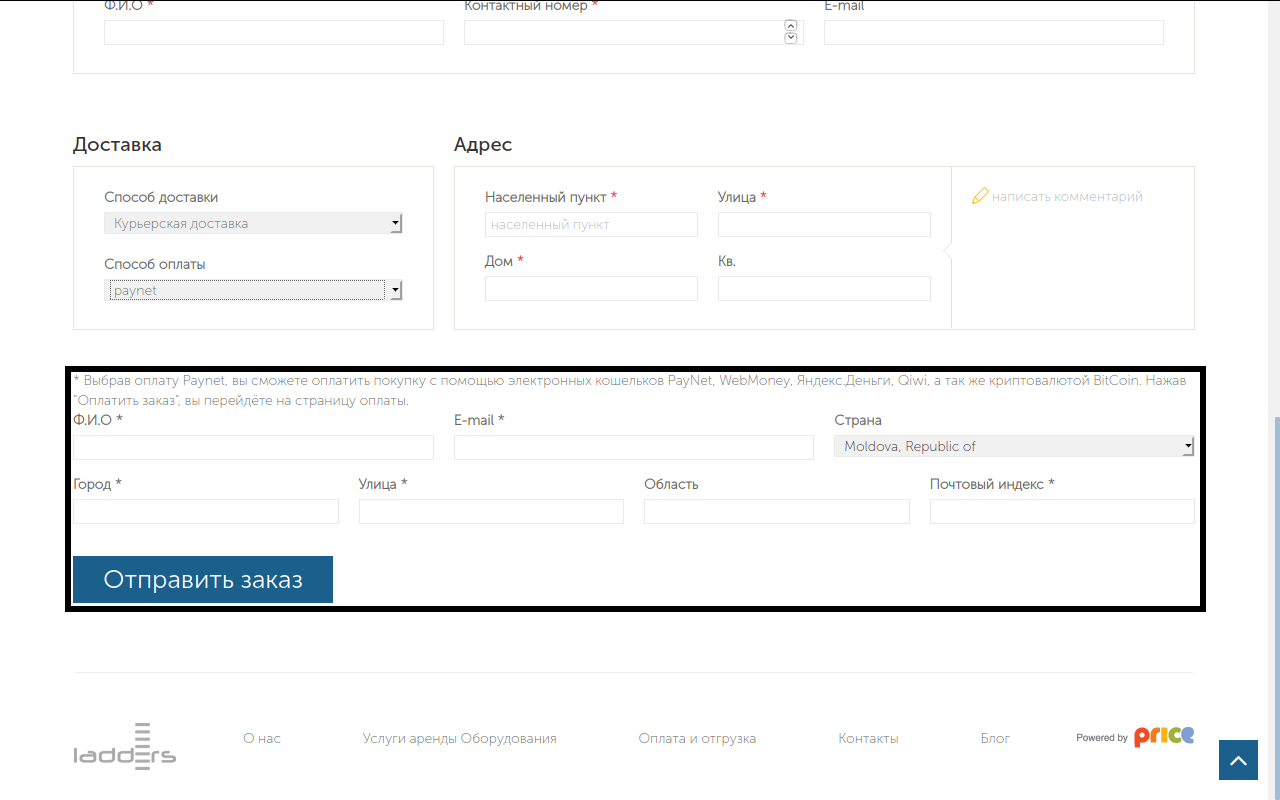The height and width of the screenshot is (800, 1280).
Task: Click the ladders logo in footer
Action: pos(125,746)
